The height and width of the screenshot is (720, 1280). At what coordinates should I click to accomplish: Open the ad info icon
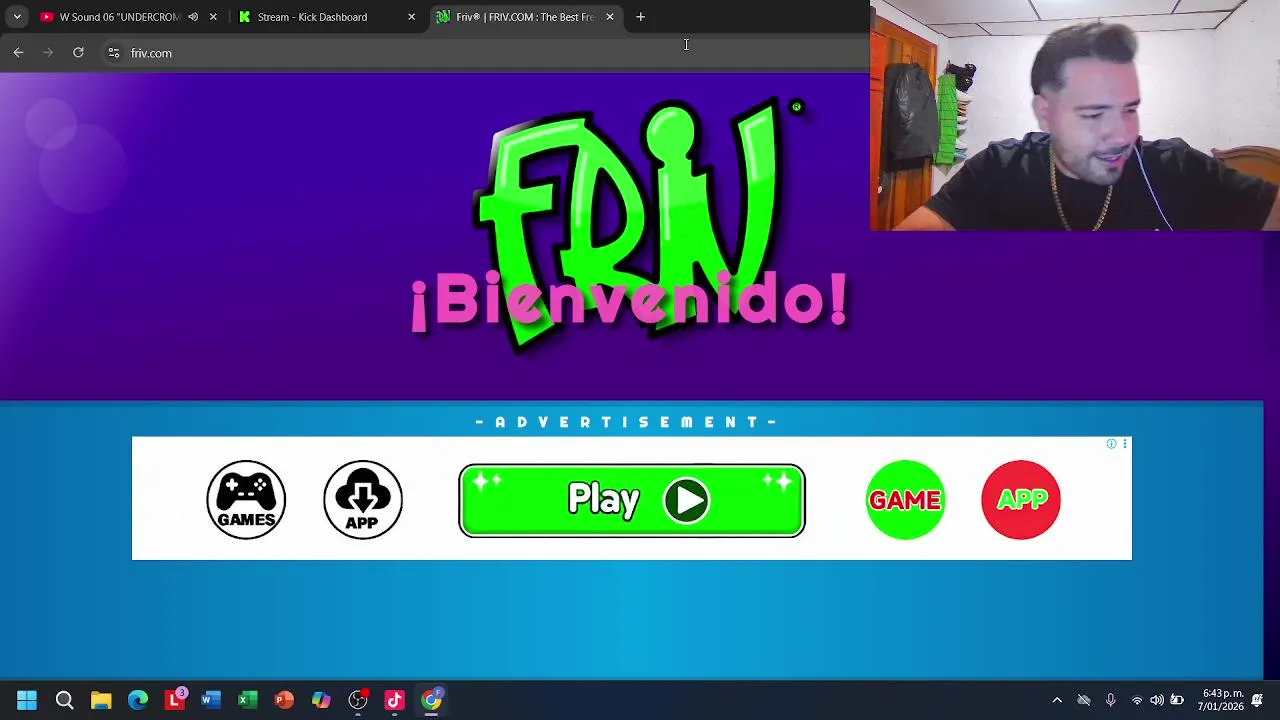tap(1111, 444)
